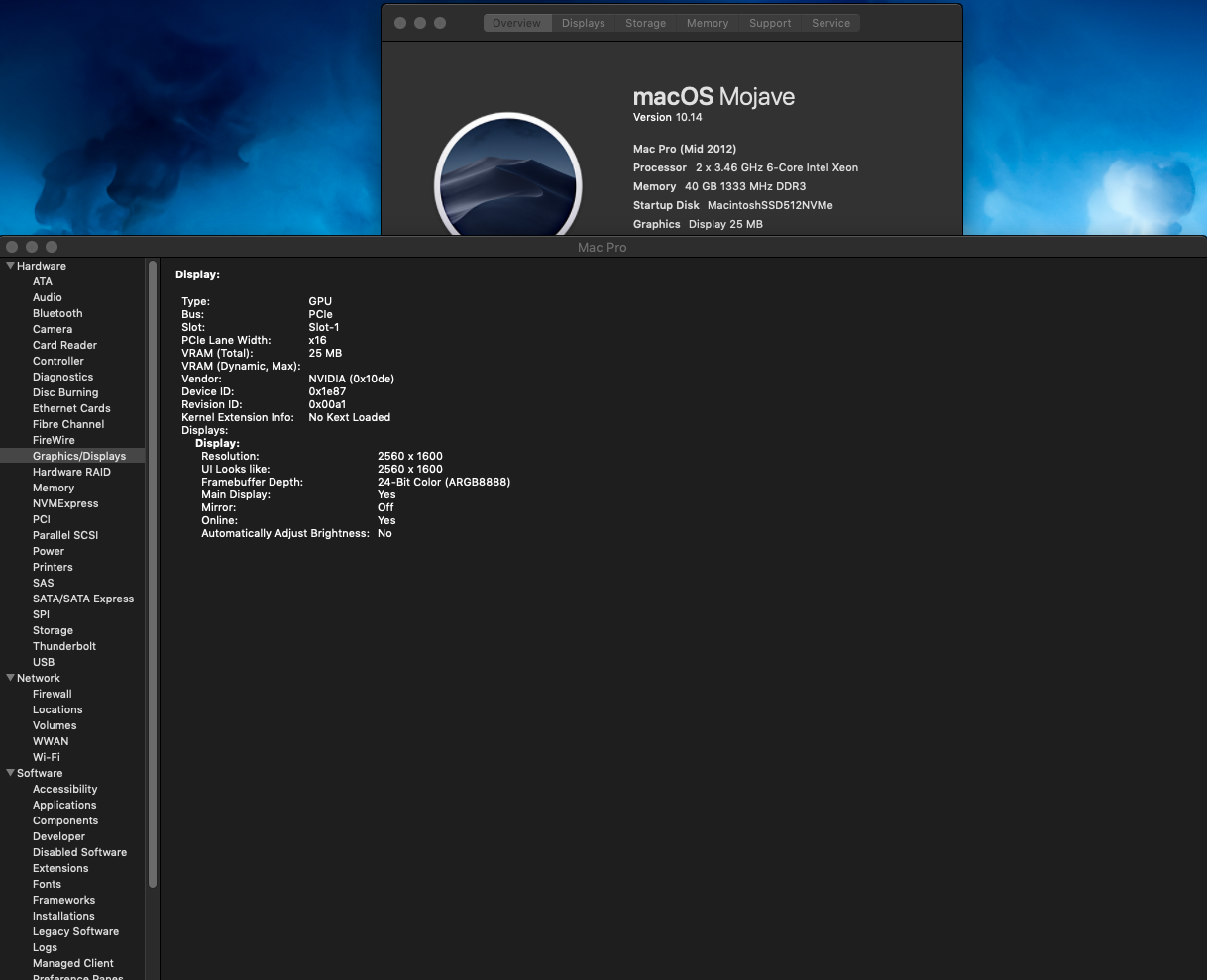Select ATA in the sidebar

pos(43,281)
